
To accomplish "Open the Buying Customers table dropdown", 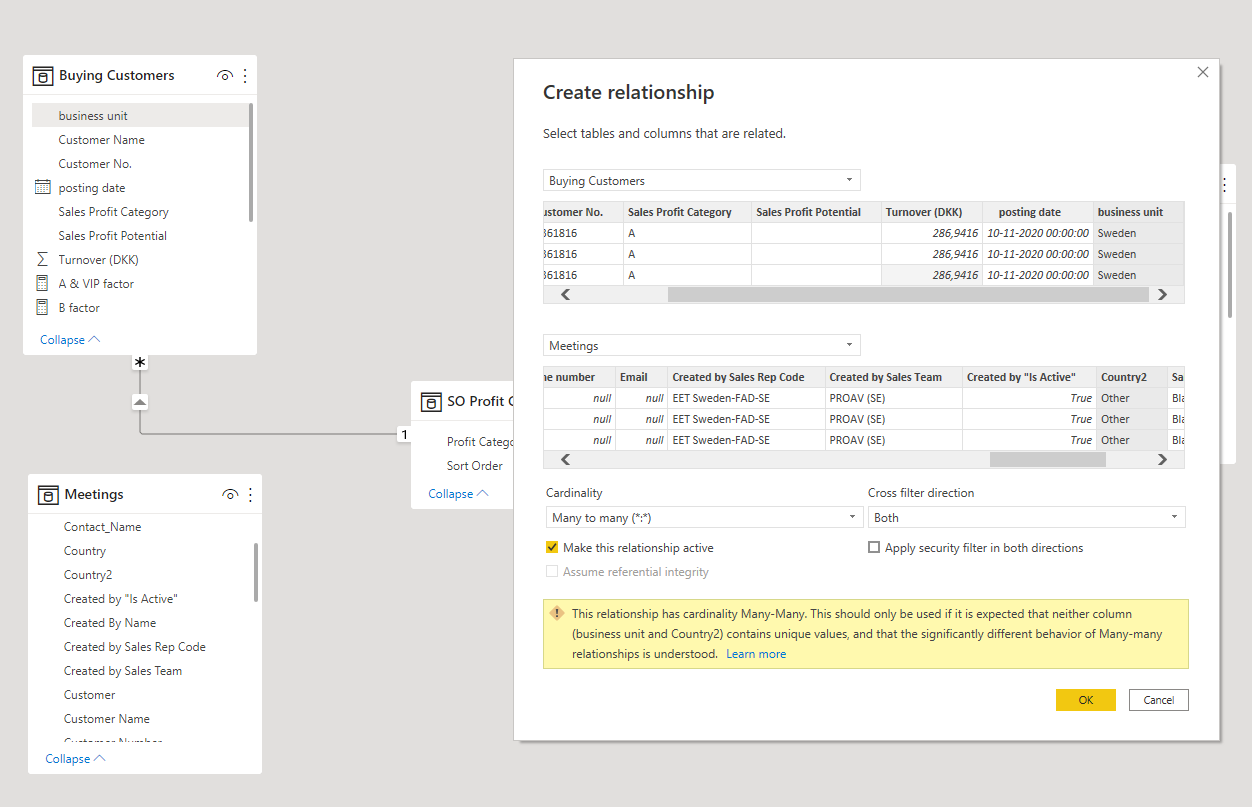I will [x=701, y=181].
